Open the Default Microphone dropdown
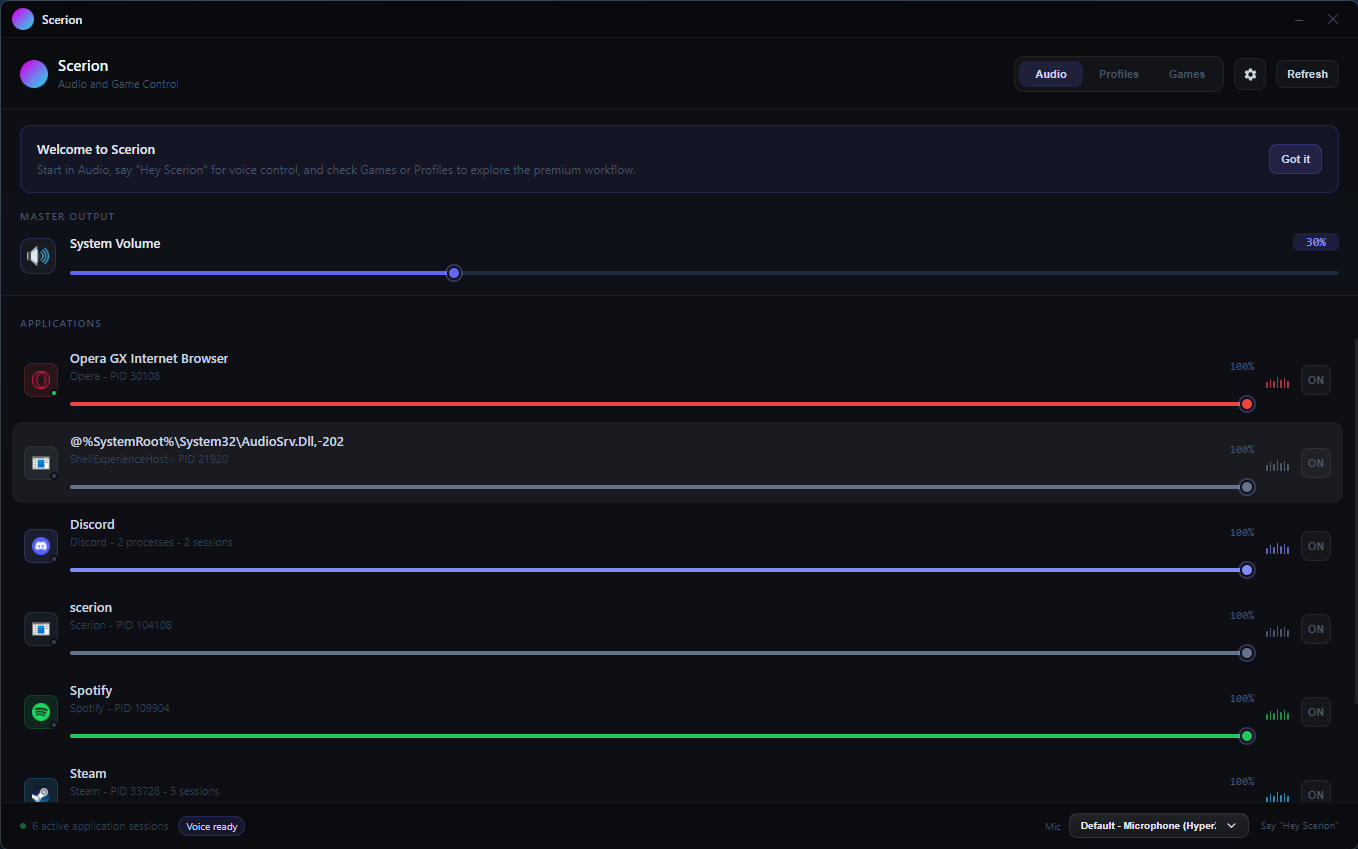The image size is (1358, 849). click(1159, 825)
